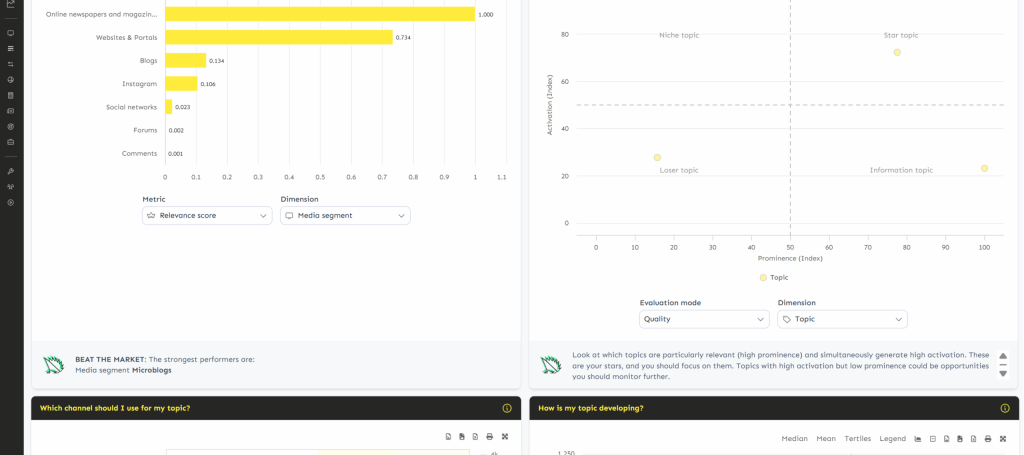Toggle Tertiles display on the chart

pyautogui.click(x=858, y=439)
